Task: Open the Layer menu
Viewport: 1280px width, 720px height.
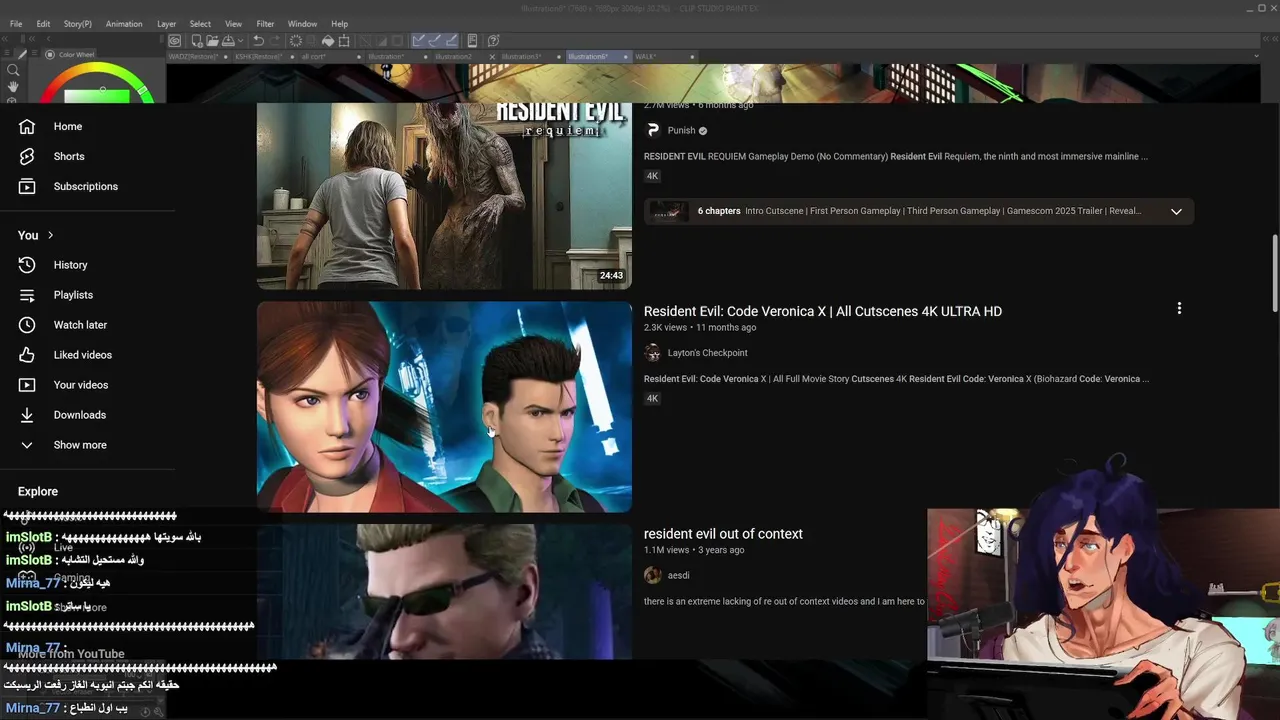Action: [166, 24]
